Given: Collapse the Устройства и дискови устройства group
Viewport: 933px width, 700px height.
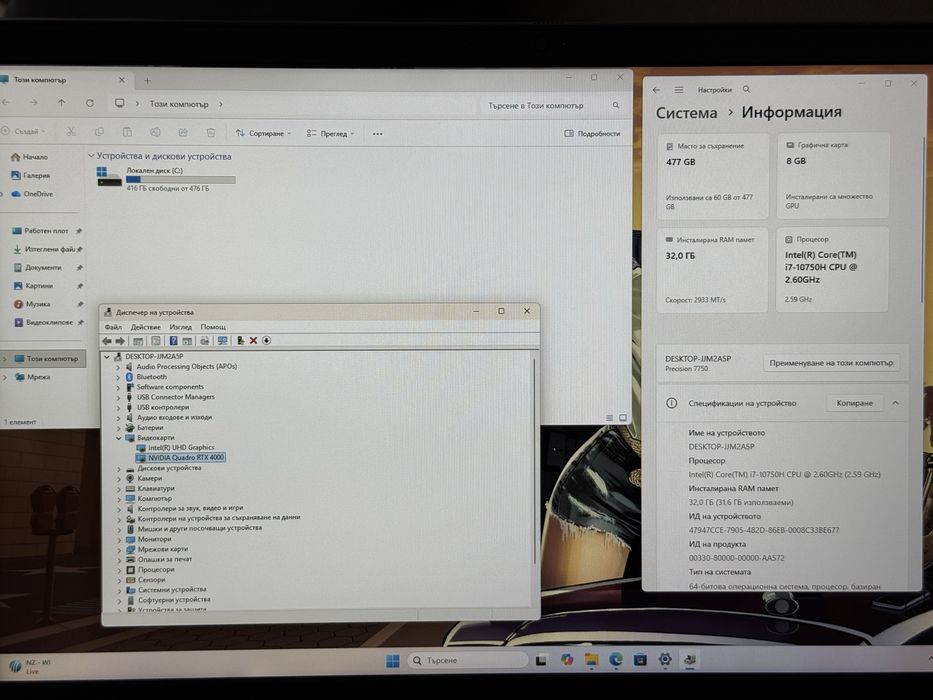Looking at the screenshot, I should [x=91, y=156].
